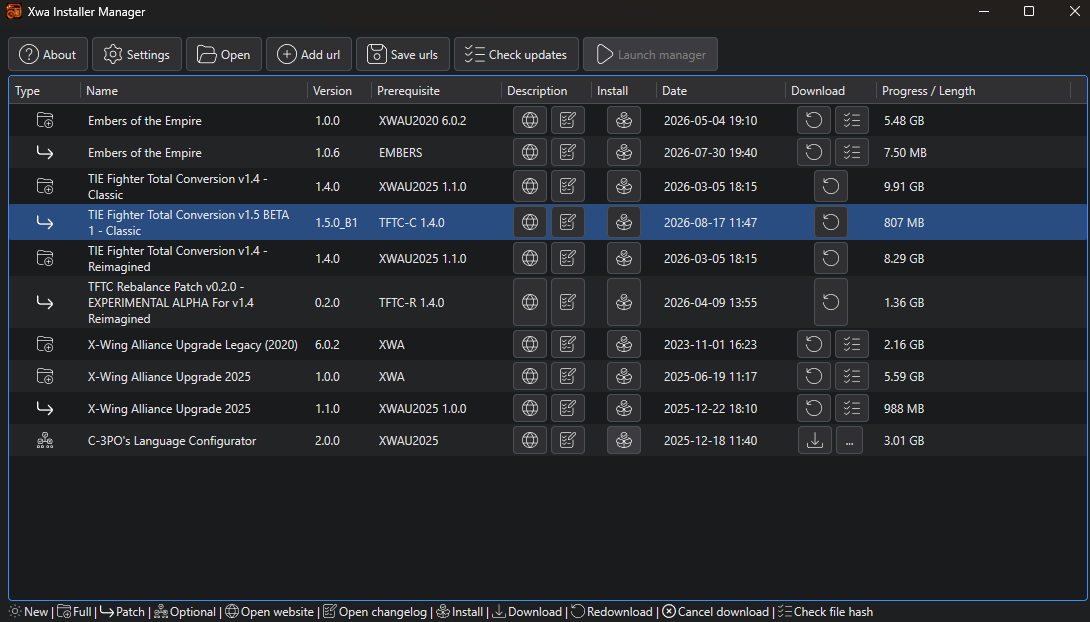
Task: Redownload TFTC v1.5 BETA 1 - Classic
Action: click(831, 222)
